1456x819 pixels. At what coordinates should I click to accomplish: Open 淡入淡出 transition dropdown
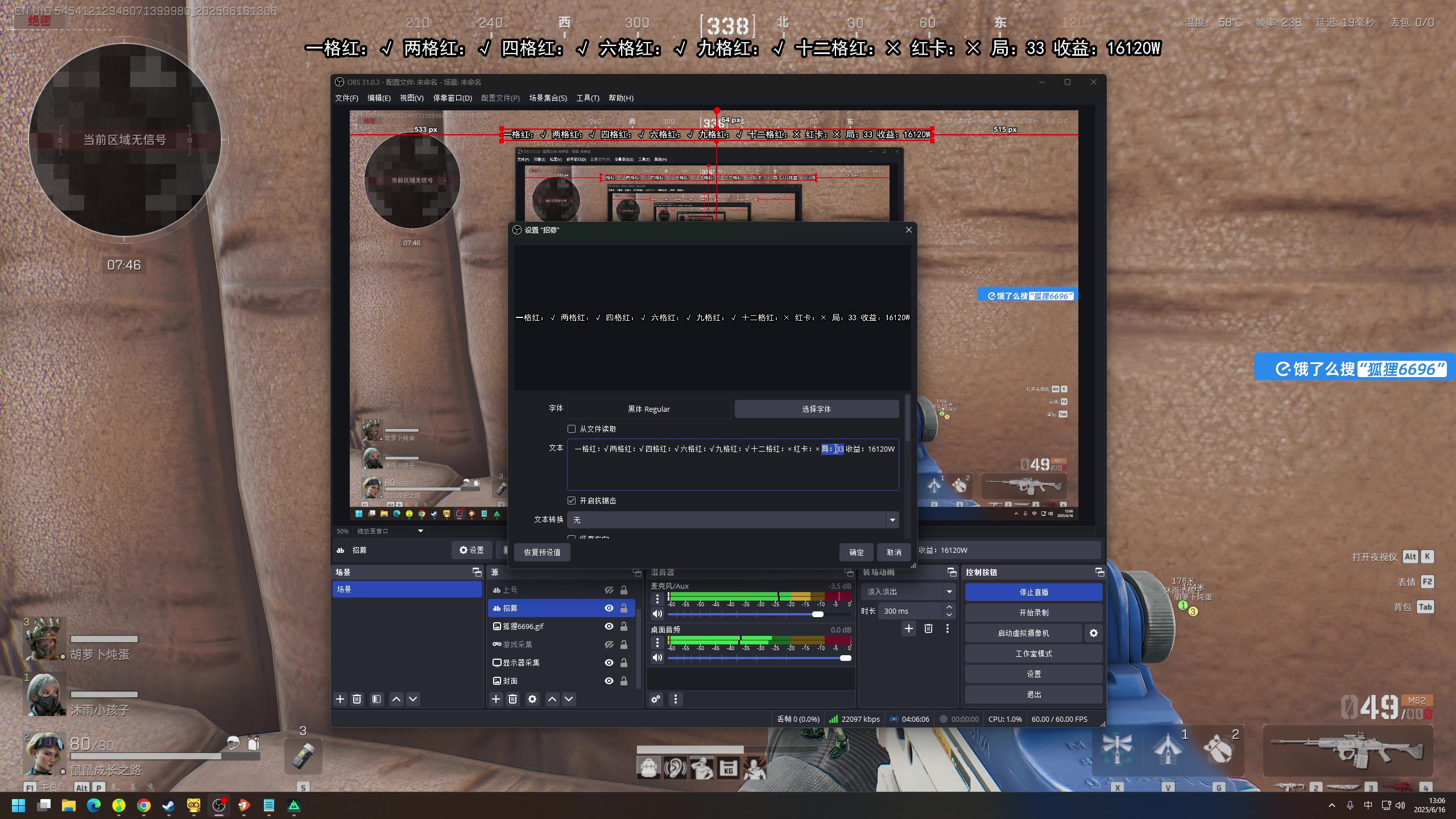coord(908,591)
